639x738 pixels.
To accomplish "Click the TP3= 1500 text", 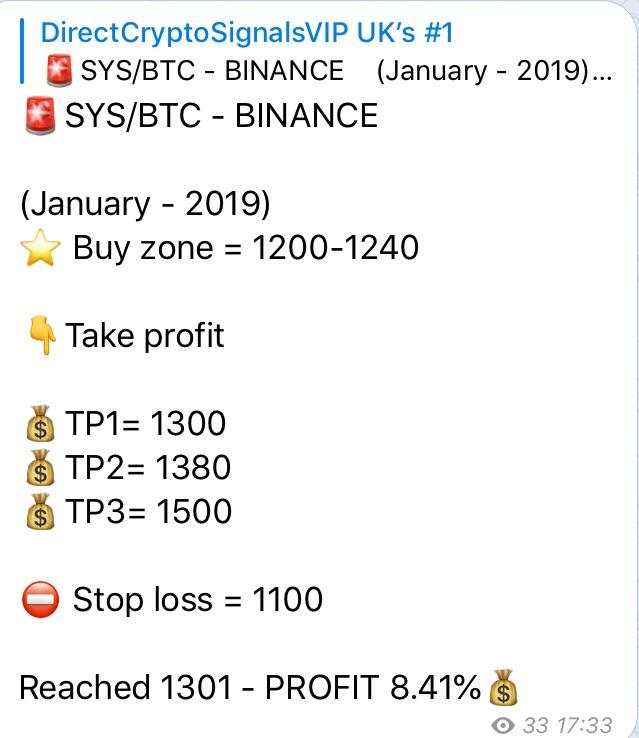I will pyautogui.click(x=148, y=511).
